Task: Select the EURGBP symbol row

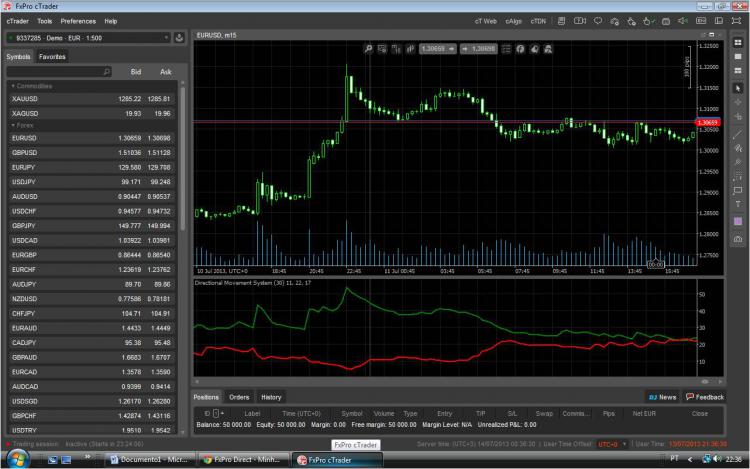Action: point(93,255)
